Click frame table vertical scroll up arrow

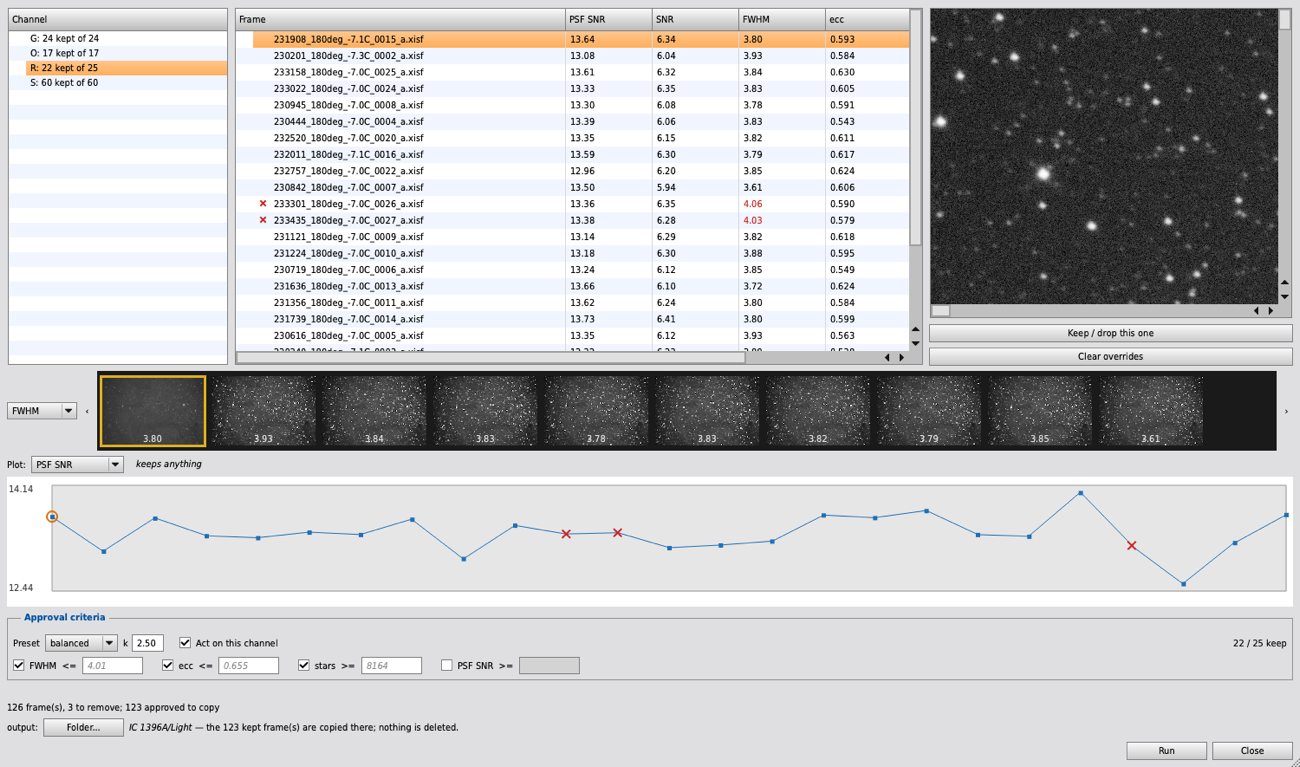[915, 330]
